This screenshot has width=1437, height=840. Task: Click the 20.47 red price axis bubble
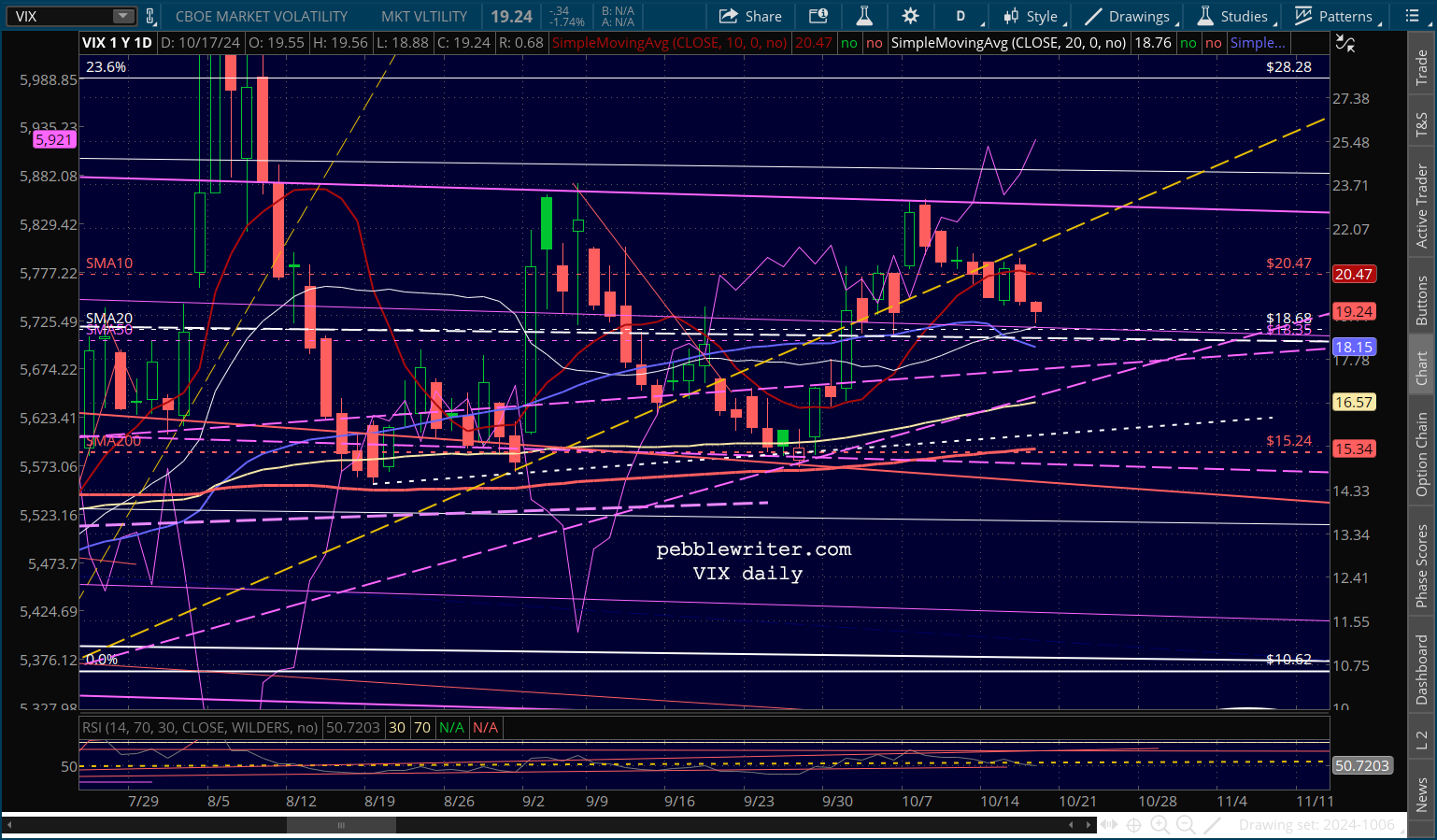(x=1353, y=274)
